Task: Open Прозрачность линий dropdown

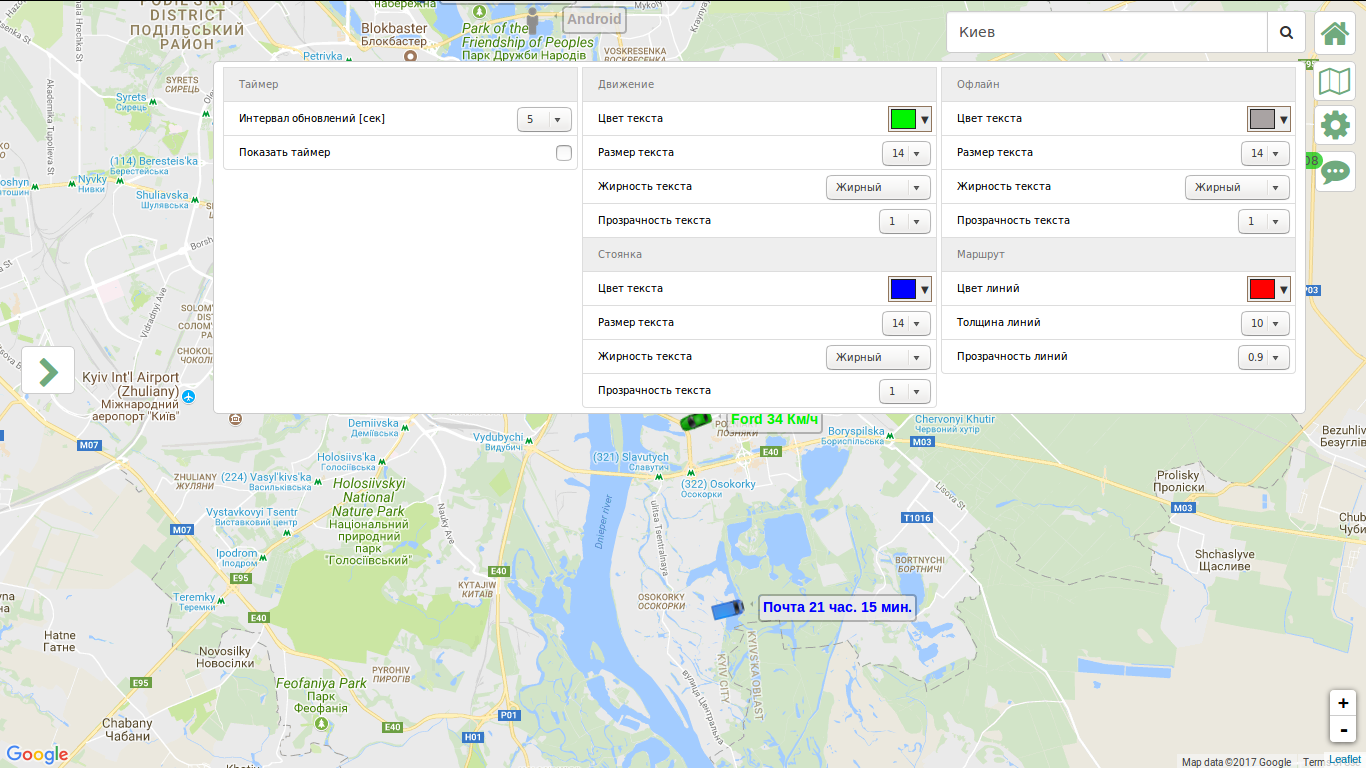Action: [x=1263, y=357]
